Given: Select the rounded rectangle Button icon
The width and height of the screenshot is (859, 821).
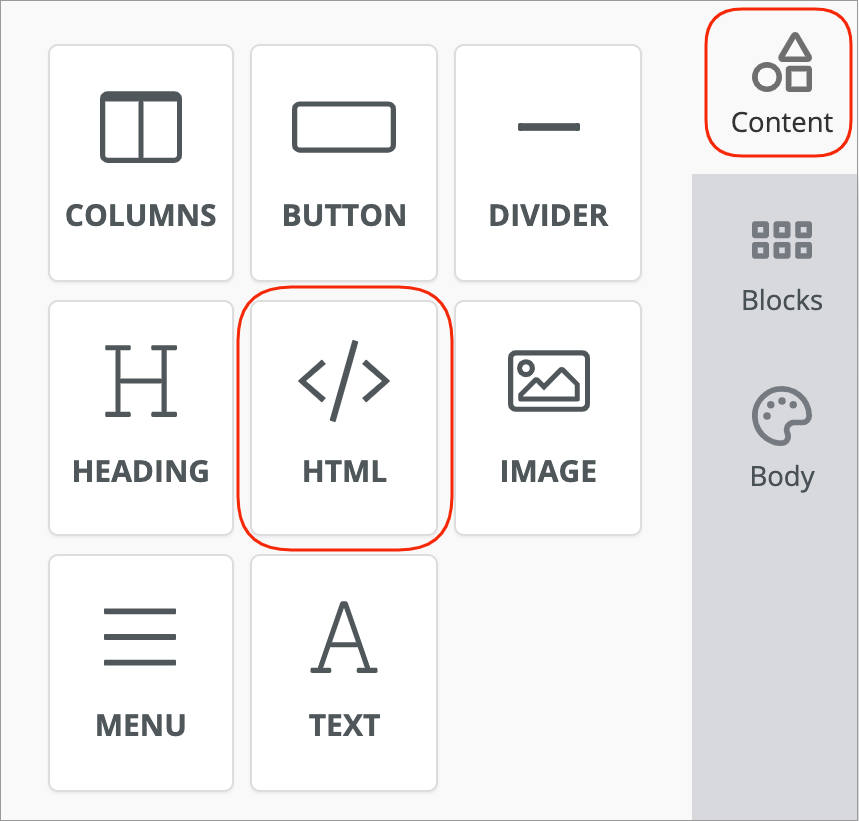Looking at the screenshot, I should (344, 127).
